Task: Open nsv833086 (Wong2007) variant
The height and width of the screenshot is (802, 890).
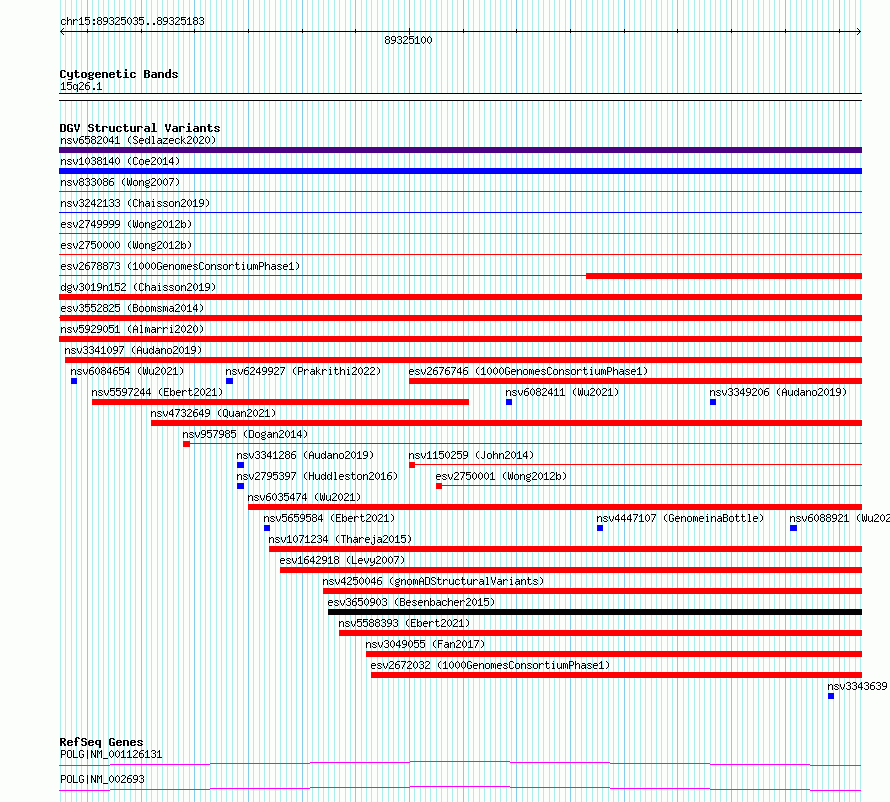Action: coord(120,182)
